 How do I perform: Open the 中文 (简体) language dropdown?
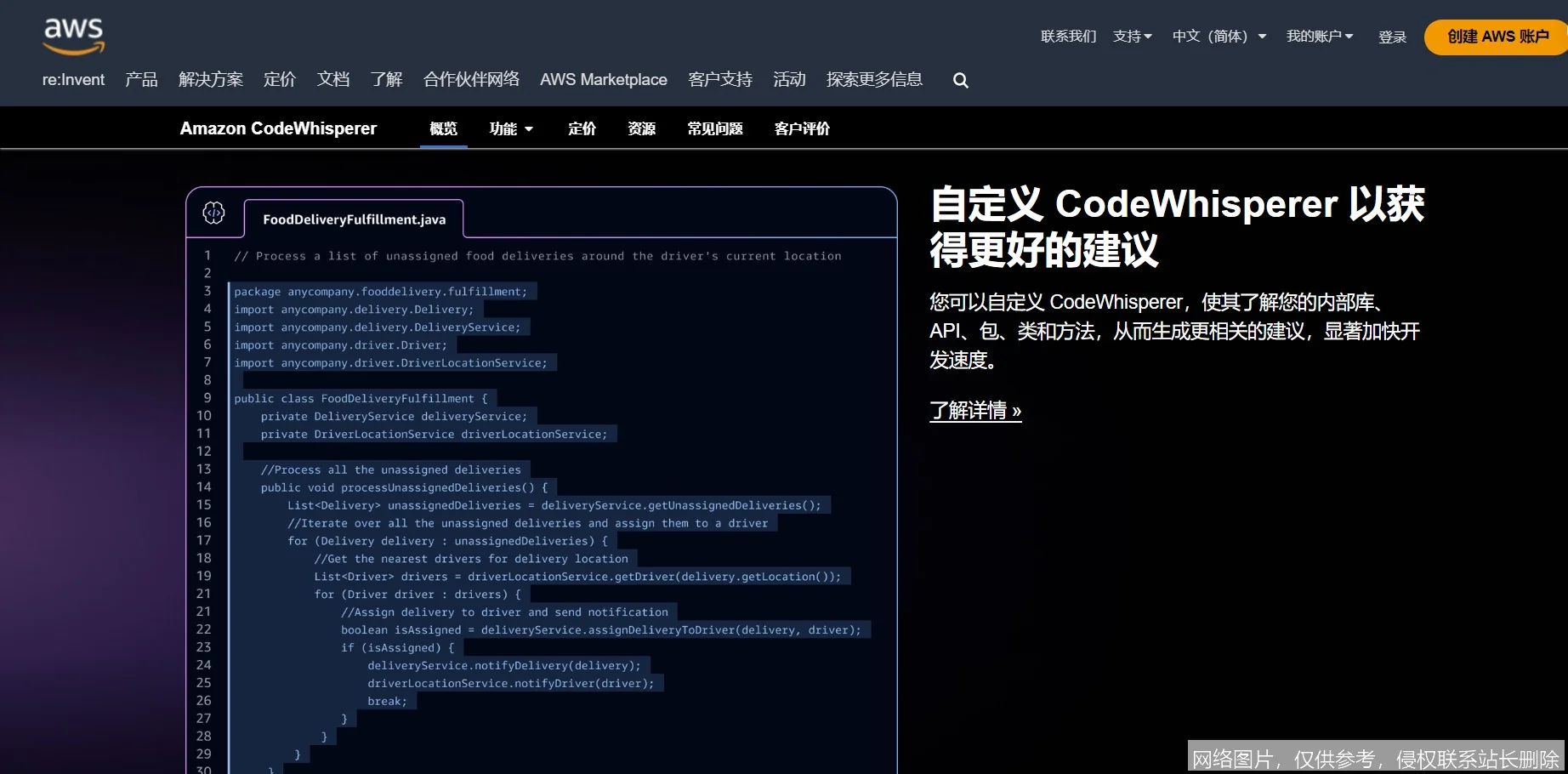tap(1219, 37)
